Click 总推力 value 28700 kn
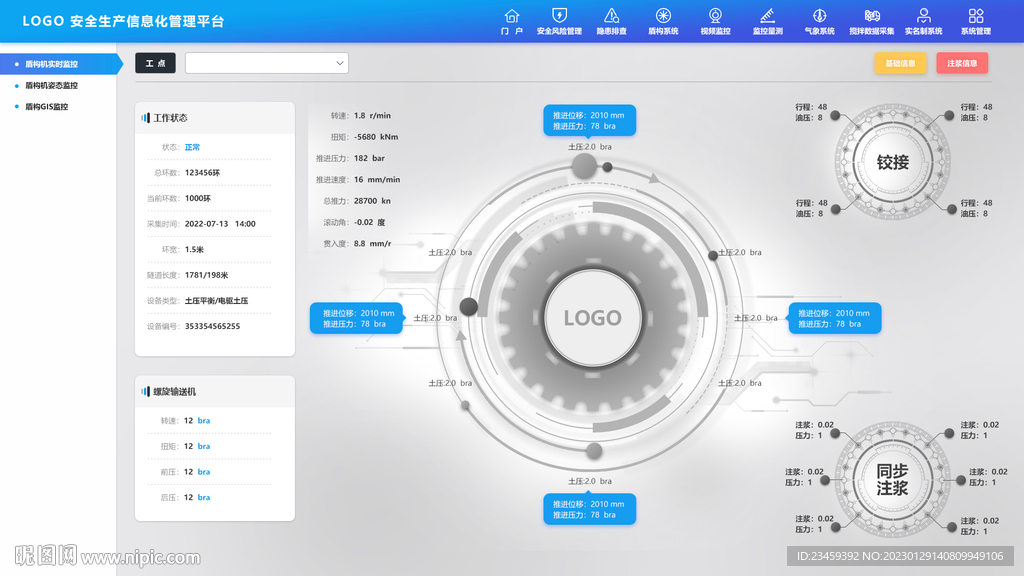Screen dimensions: 1024x576 (x=372, y=201)
